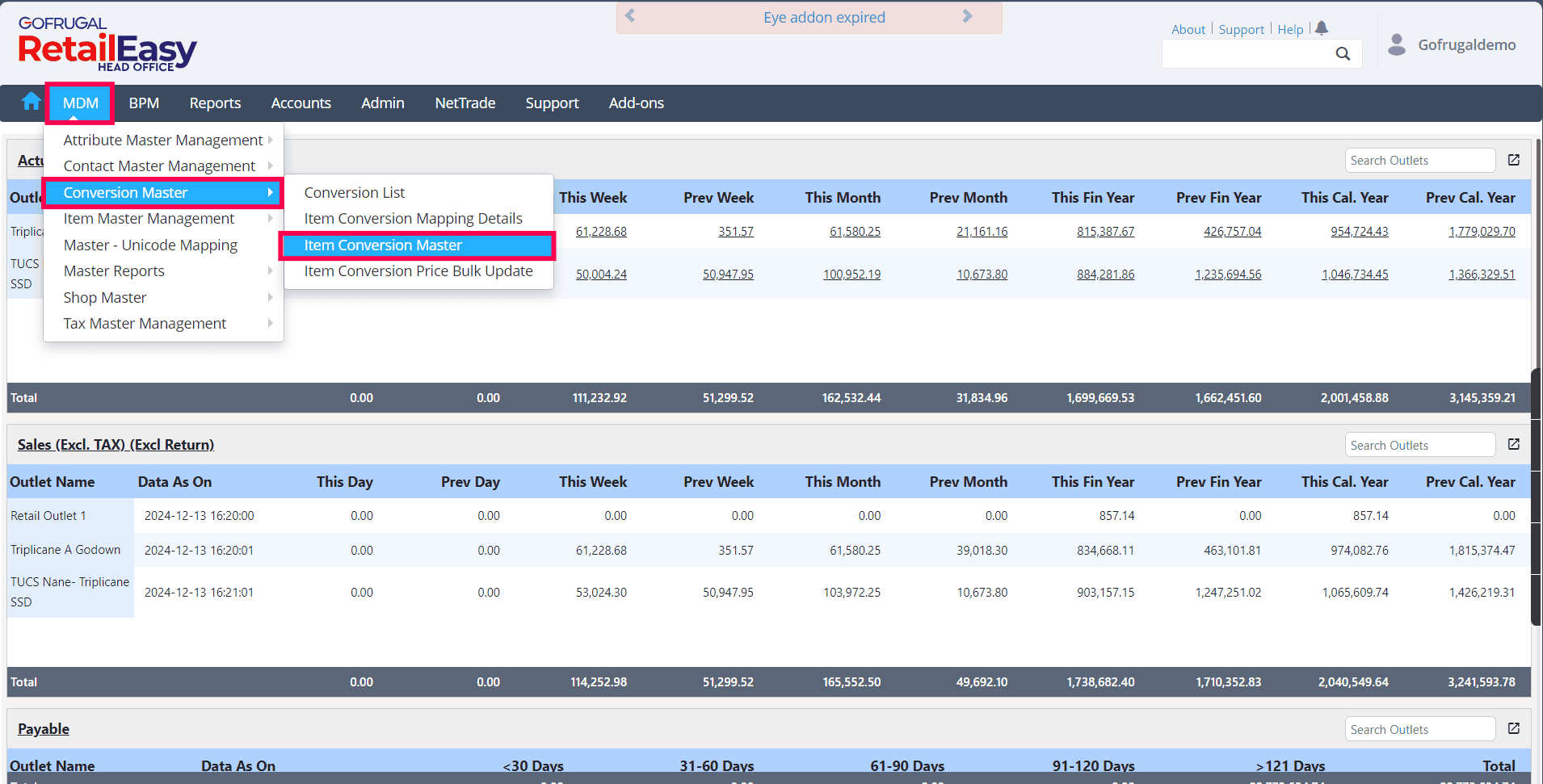
Task: Open the BPM menu
Action: point(144,103)
